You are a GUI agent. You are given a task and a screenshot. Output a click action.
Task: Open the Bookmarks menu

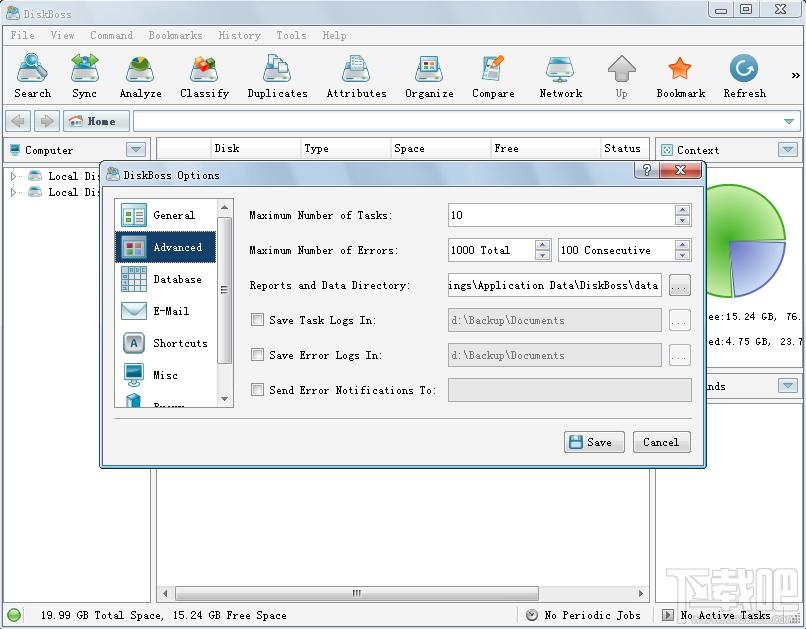coord(175,35)
